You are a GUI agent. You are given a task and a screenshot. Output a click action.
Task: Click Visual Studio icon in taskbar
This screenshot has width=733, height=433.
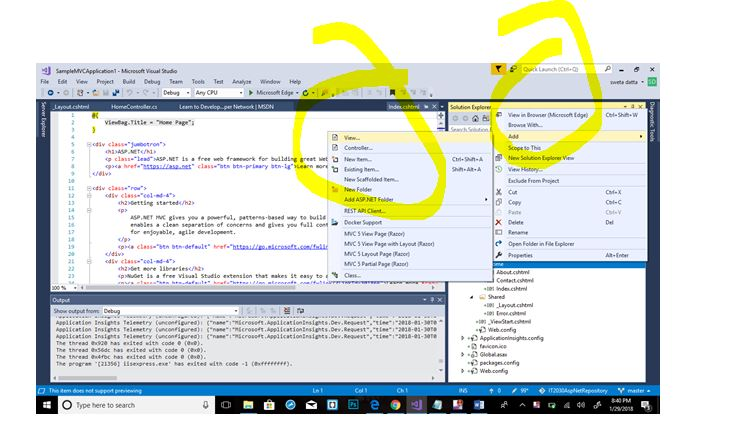pyautogui.click(x=416, y=404)
